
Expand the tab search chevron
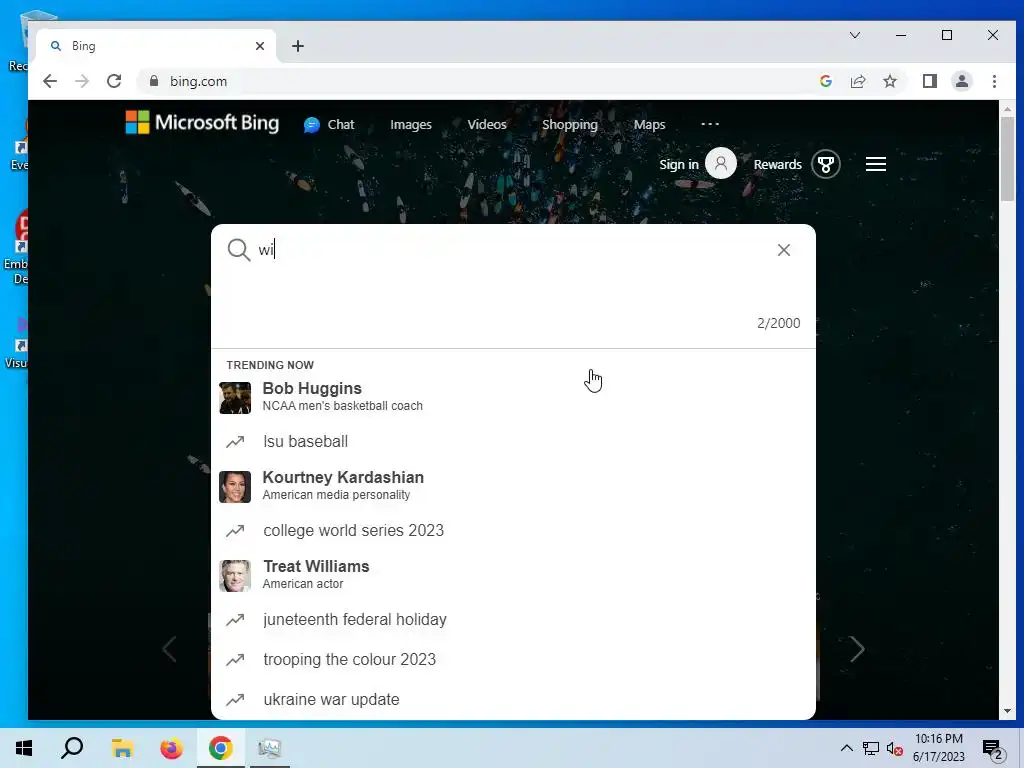tap(854, 35)
